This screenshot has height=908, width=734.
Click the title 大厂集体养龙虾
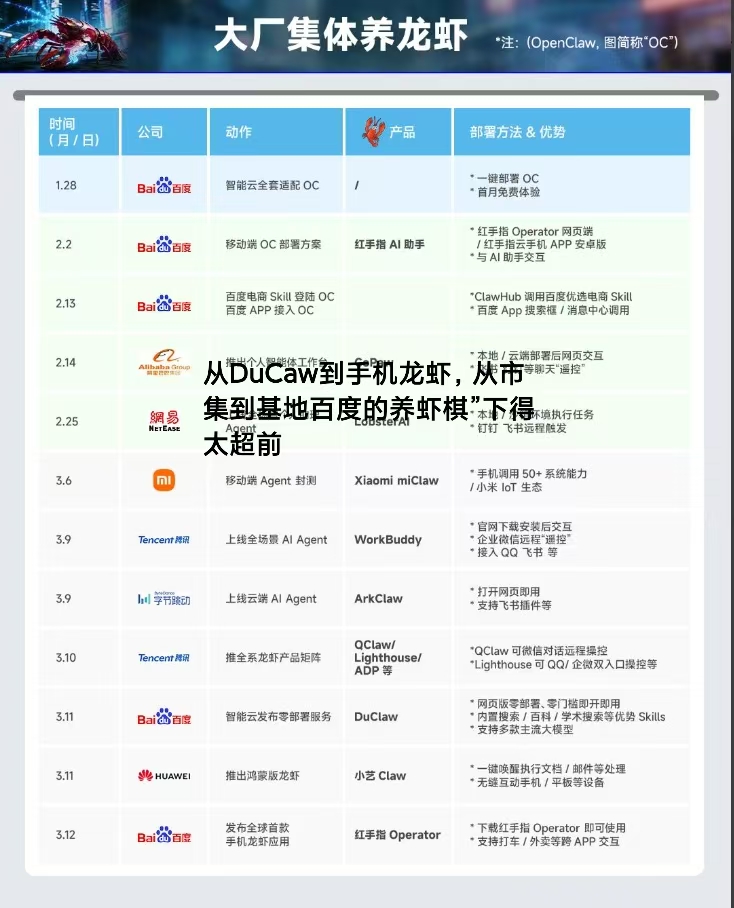(340, 36)
